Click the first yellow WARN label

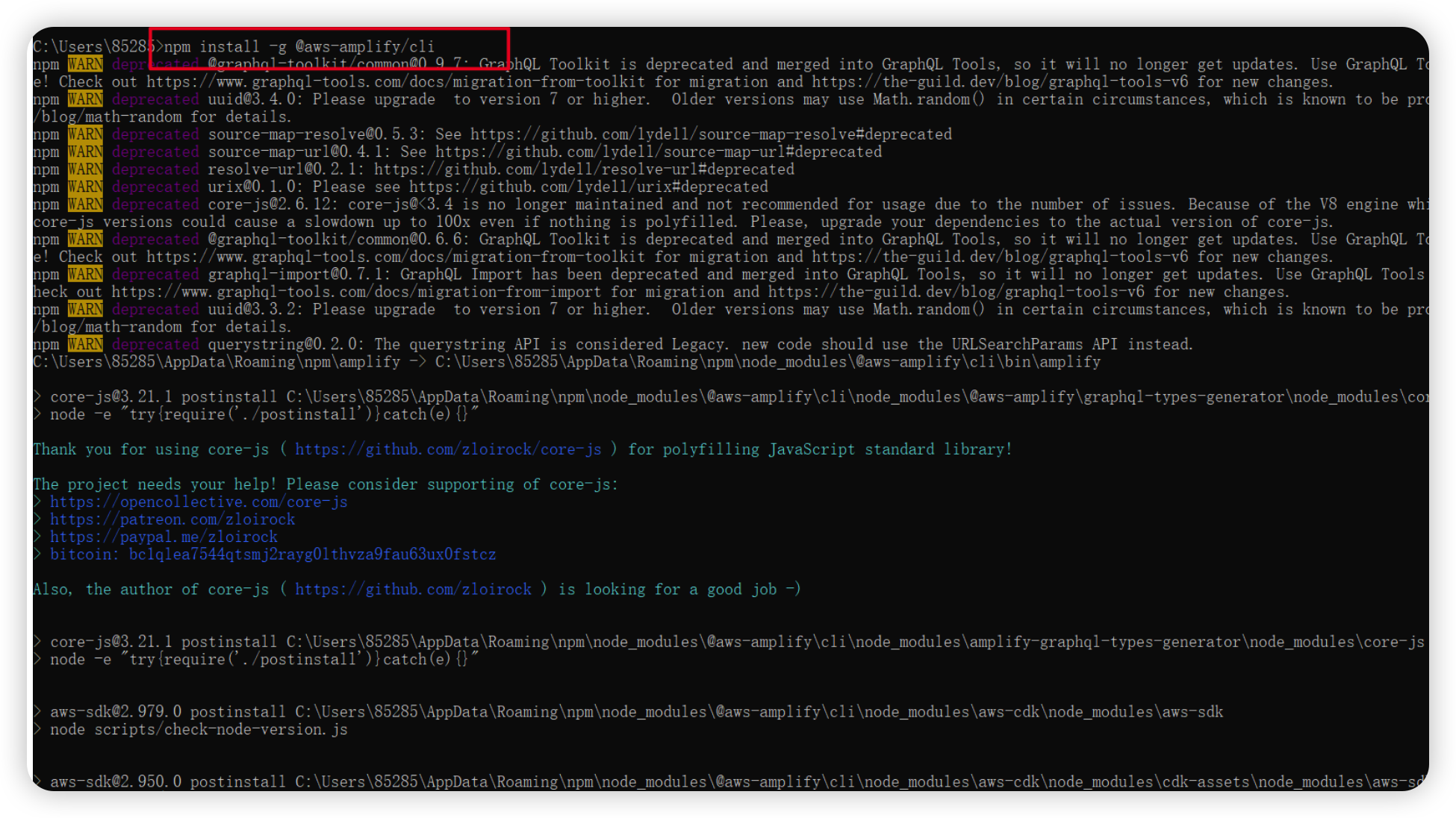85,64
